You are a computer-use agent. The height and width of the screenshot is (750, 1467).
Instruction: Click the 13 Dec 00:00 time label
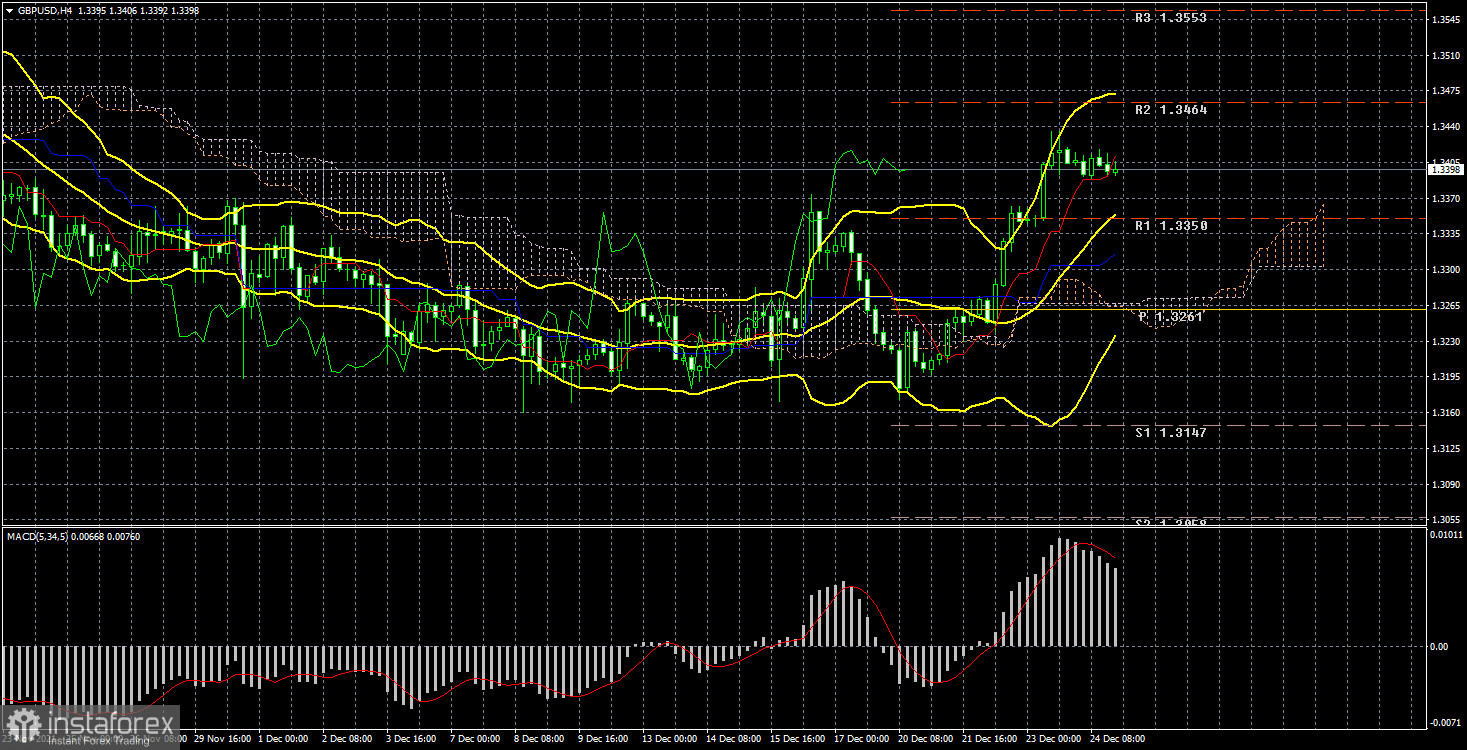pyautogui.click(x=672, y=739)
